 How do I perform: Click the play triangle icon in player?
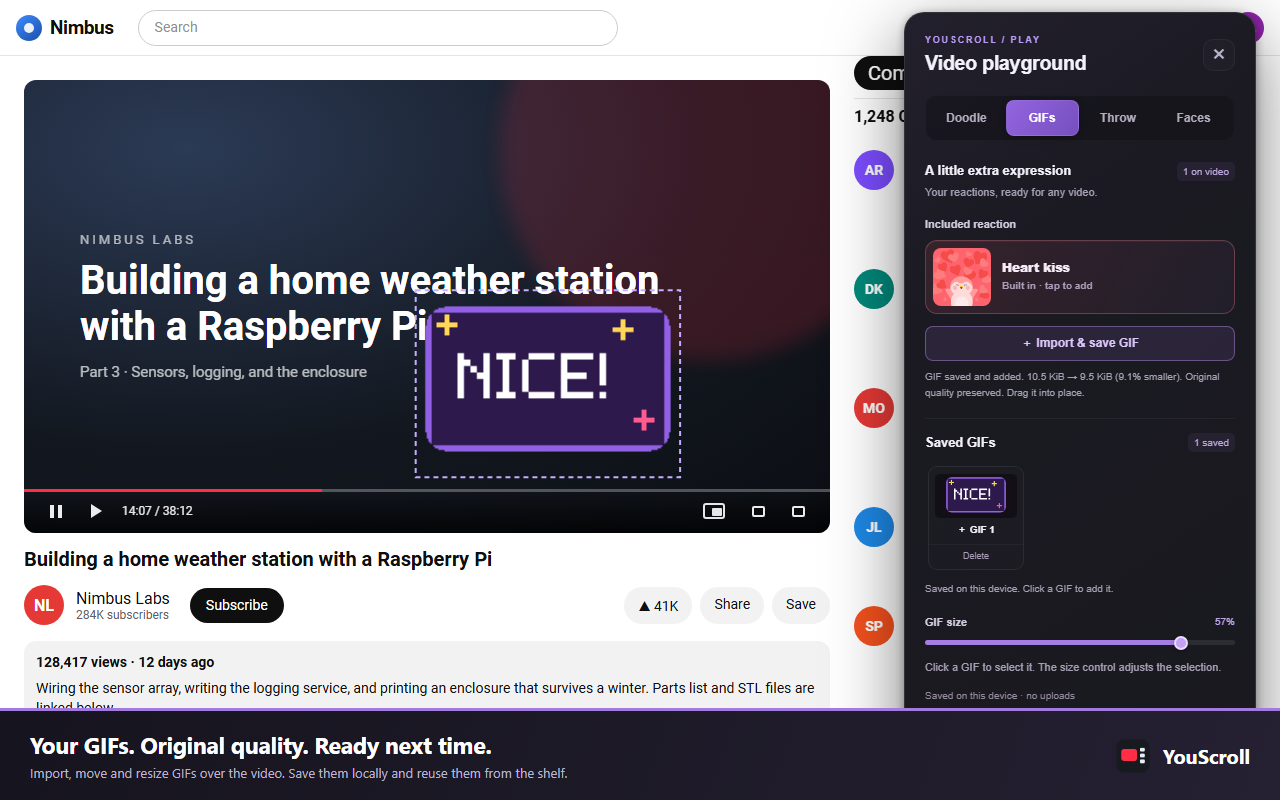tap(96, 511)
